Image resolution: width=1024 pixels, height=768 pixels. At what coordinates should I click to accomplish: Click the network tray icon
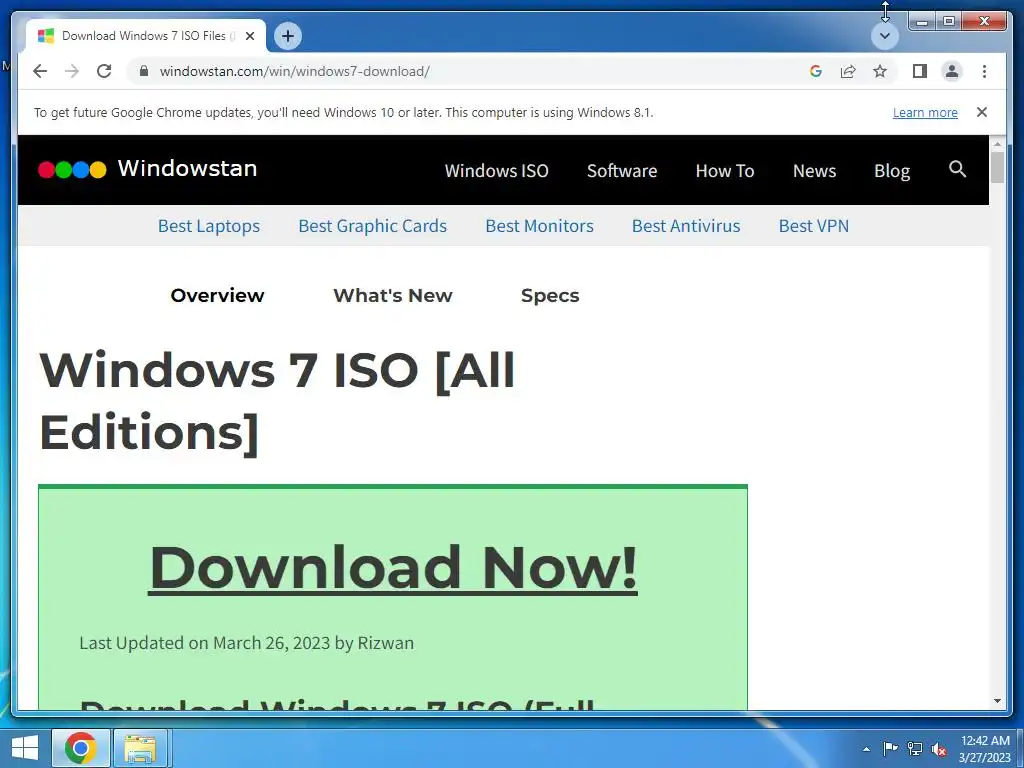(915, 749)
